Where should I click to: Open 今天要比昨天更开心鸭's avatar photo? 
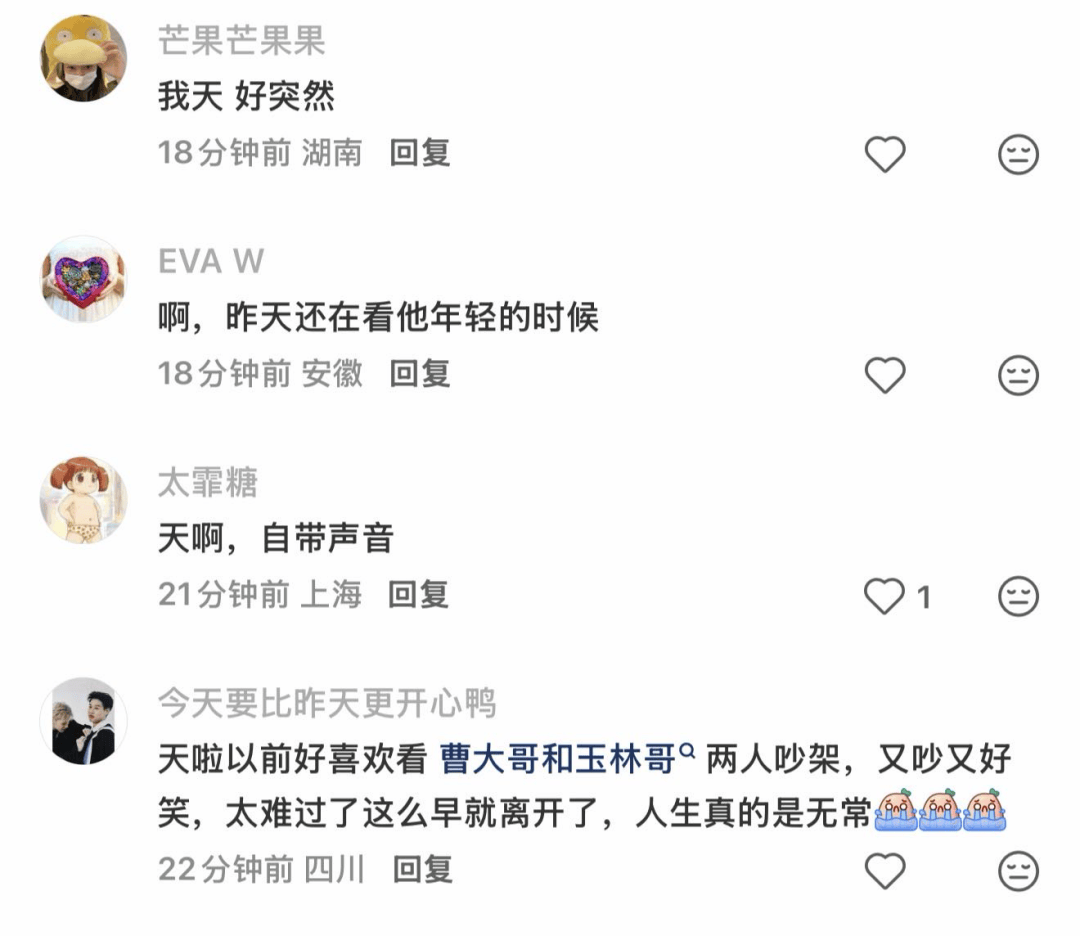coord(83,721)
